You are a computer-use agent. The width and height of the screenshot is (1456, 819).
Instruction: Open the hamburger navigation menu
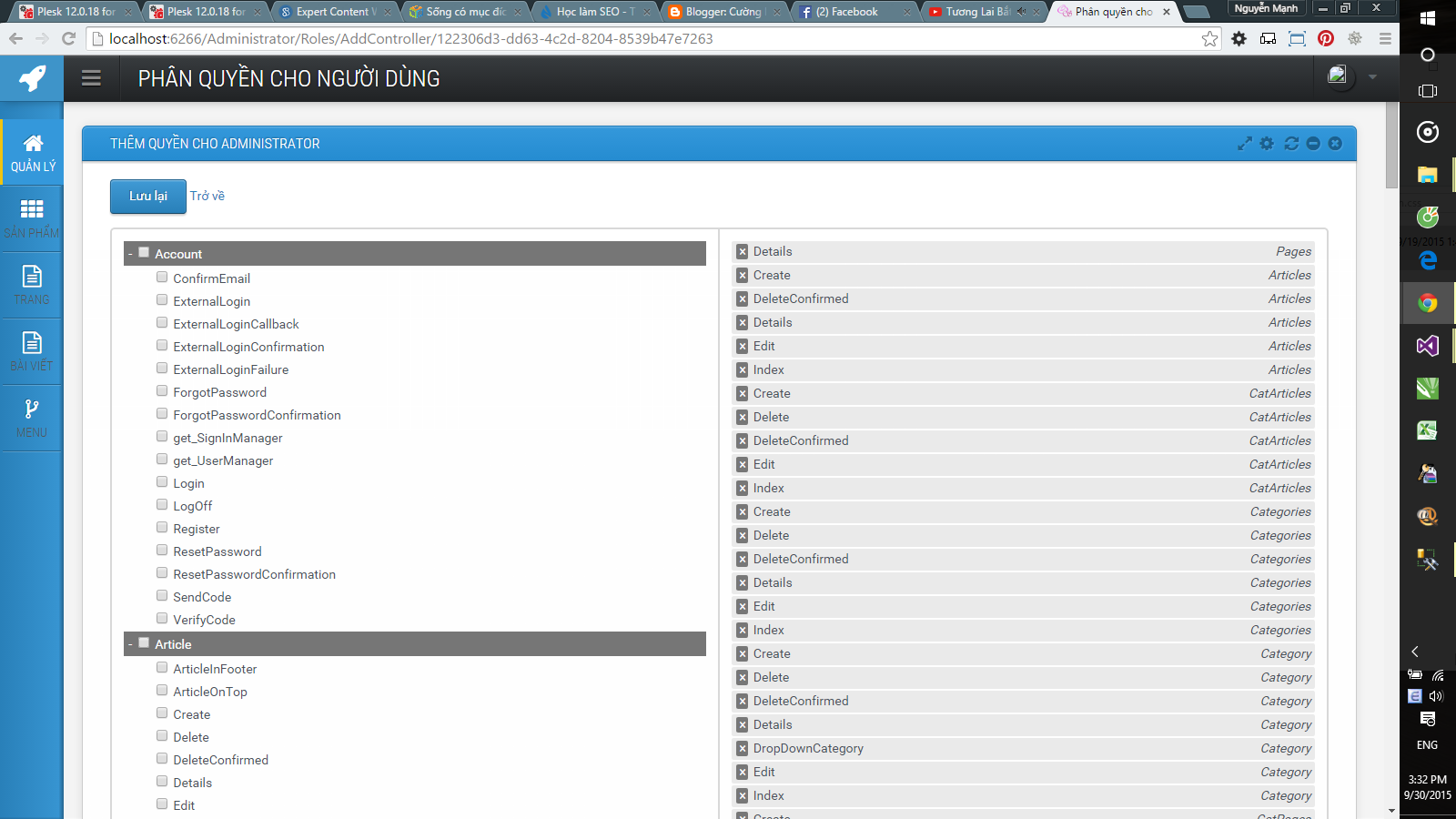click(91, 77)
